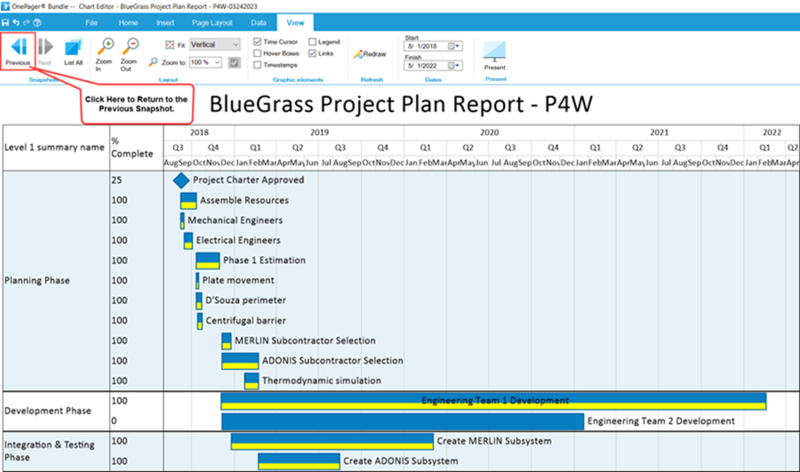This screenshot has height=472, width=800.
Task: Switch to the Home tab
Action: click(128, 22)
